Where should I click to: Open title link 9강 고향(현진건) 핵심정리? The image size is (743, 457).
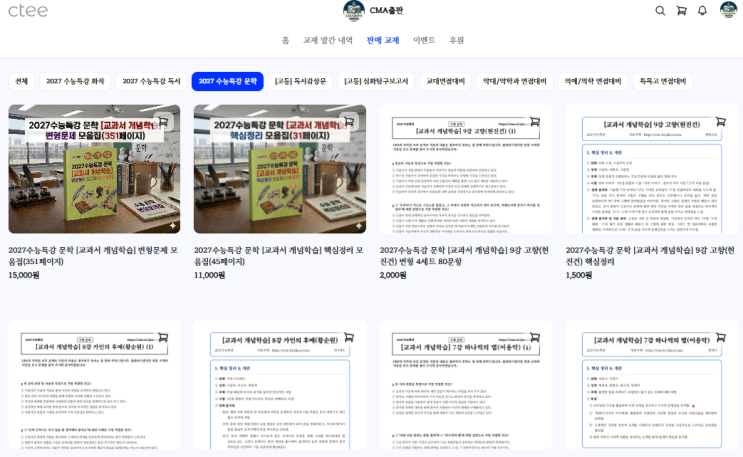[650, 256]
